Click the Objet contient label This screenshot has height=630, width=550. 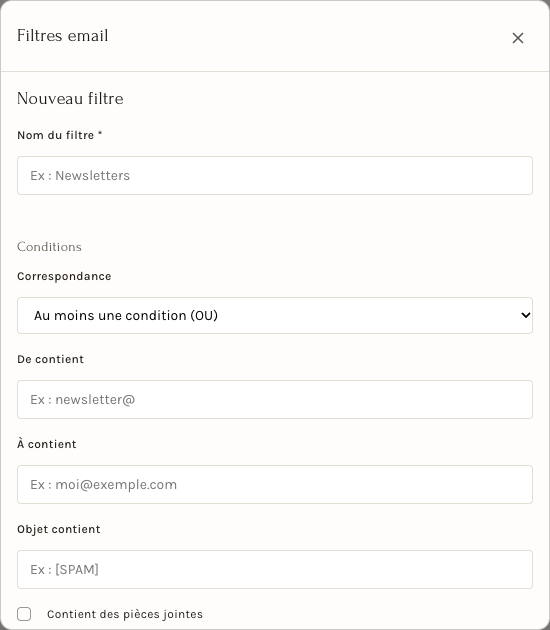pyautogui.click(x=59, y=529)
